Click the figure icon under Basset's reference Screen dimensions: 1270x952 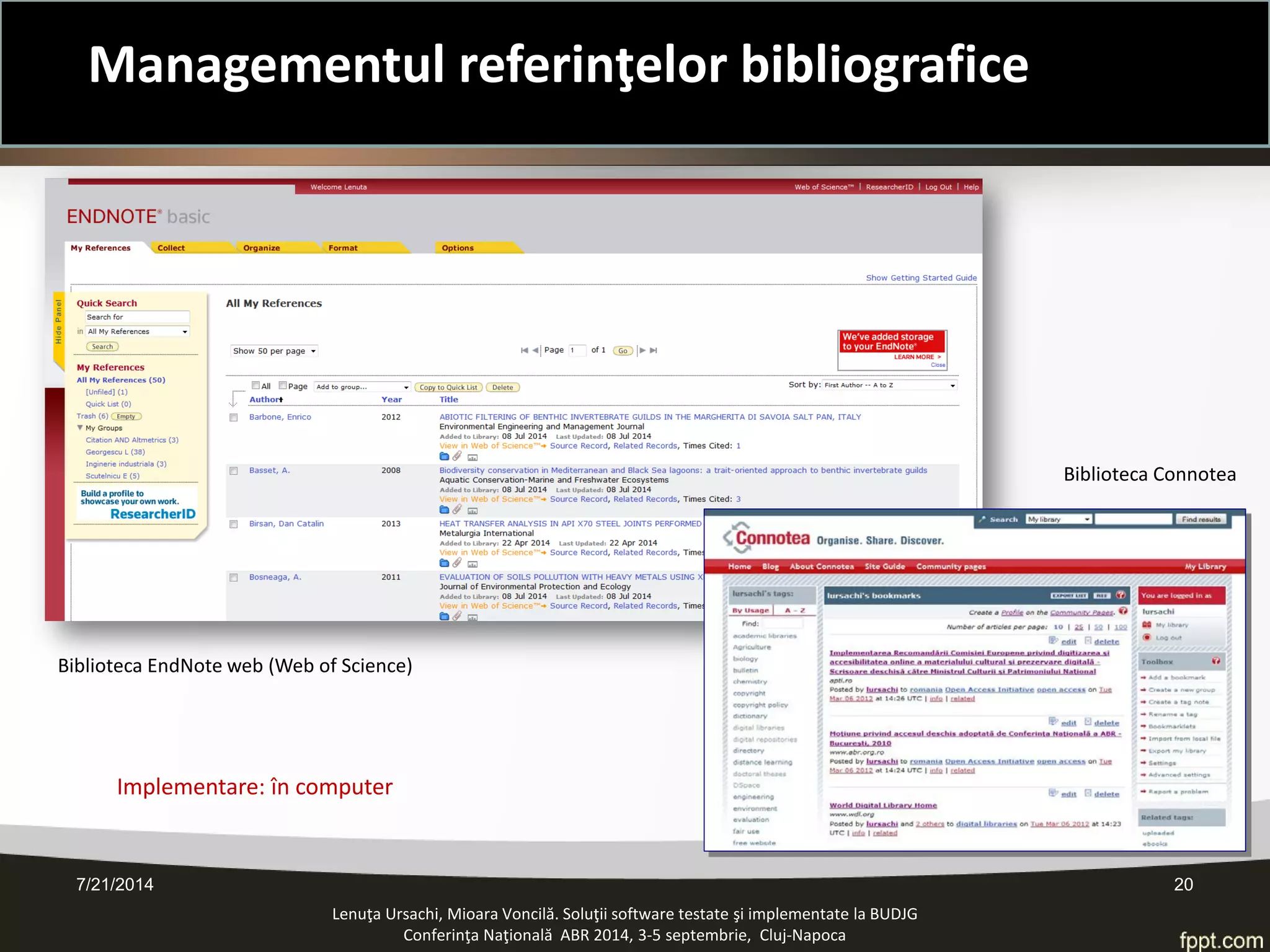pyautogui.click(x=473, y=511)
